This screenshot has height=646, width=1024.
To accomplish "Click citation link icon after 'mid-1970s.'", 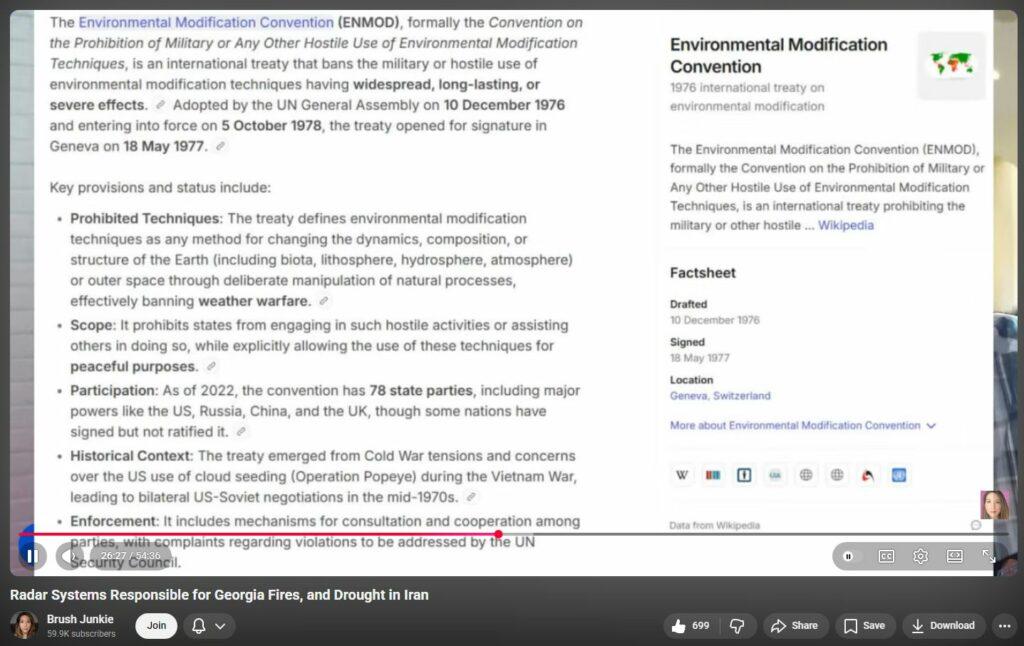I will 470,497.
